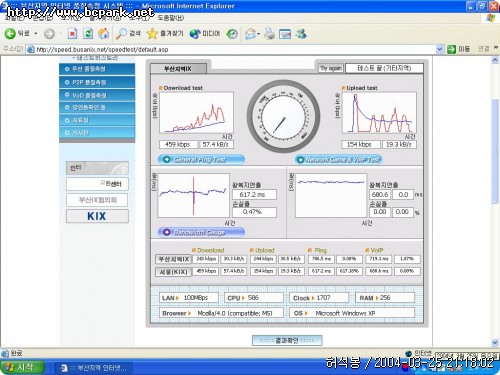Viewport: 500px width, 375px height.
Task: Select the 154 kbps upload value below graph
Action: click(x=361, y=144)
